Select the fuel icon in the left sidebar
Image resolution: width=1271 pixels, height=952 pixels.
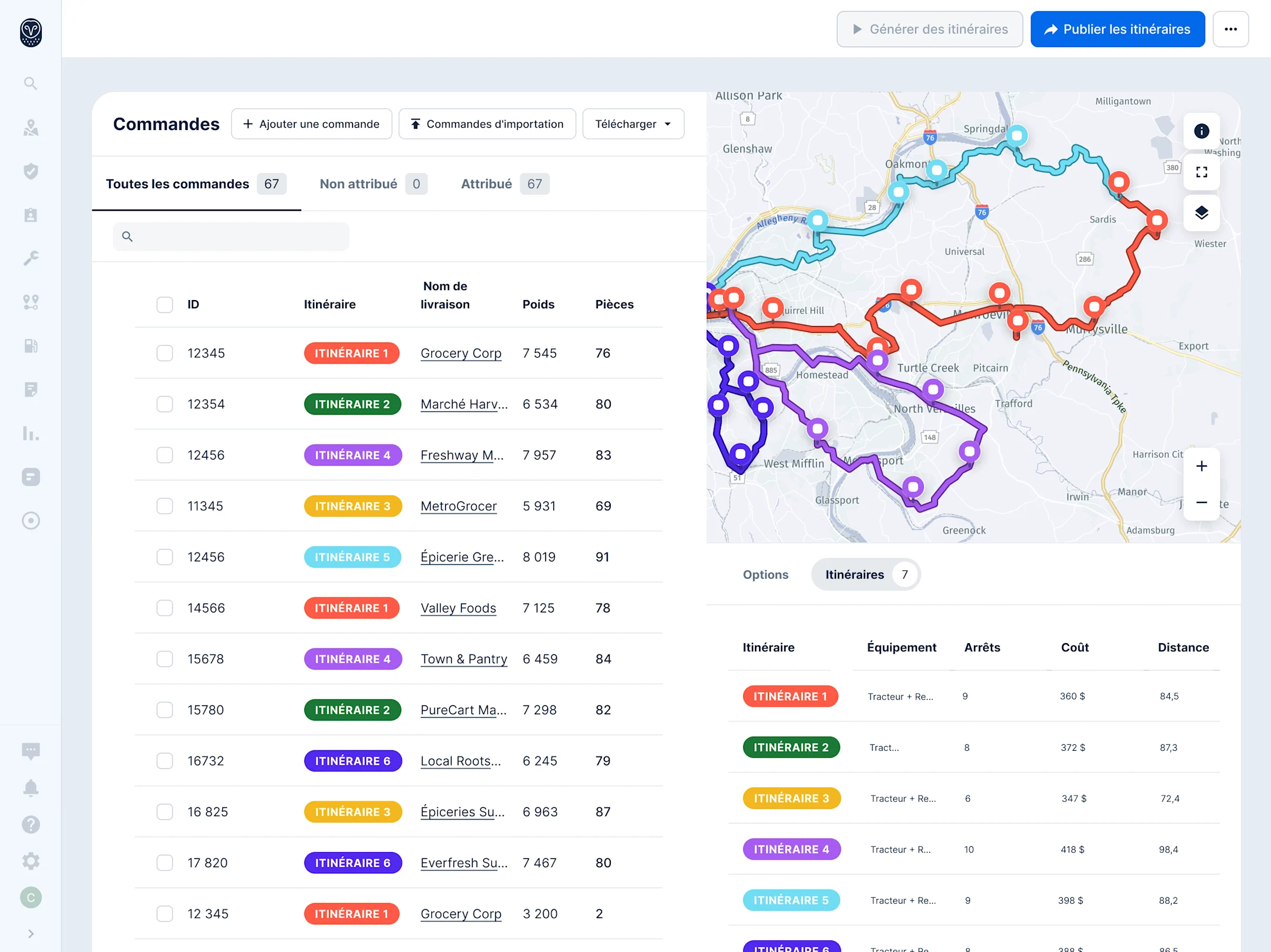30,345
